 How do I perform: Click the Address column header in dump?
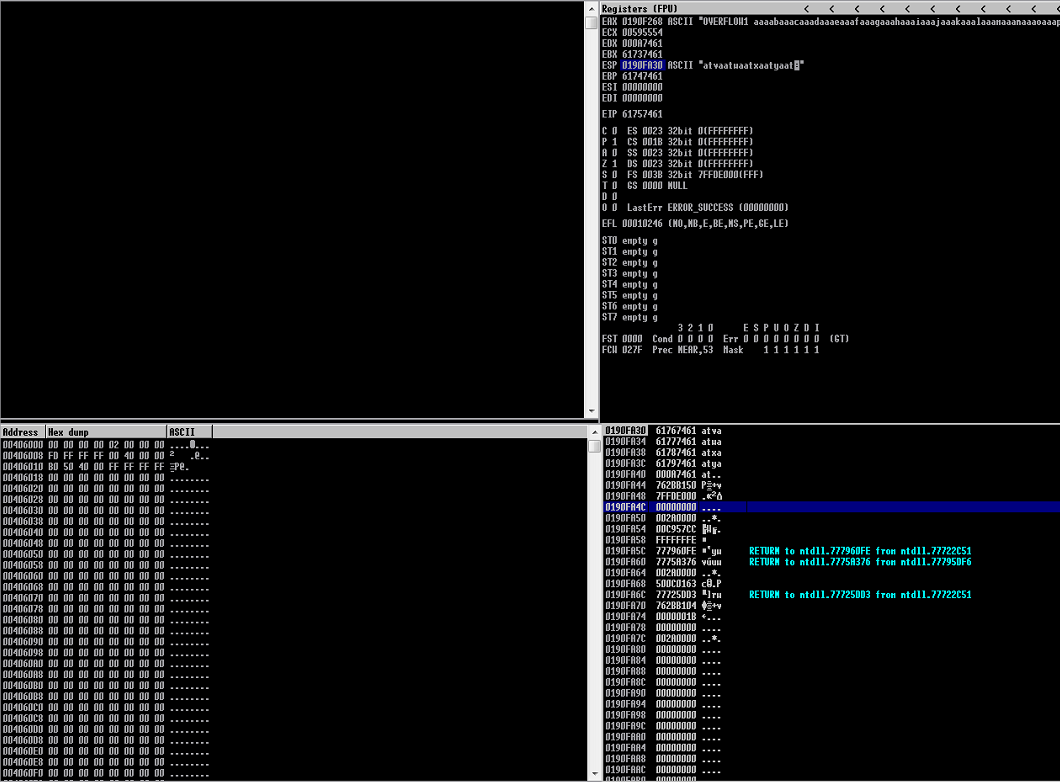23,432
